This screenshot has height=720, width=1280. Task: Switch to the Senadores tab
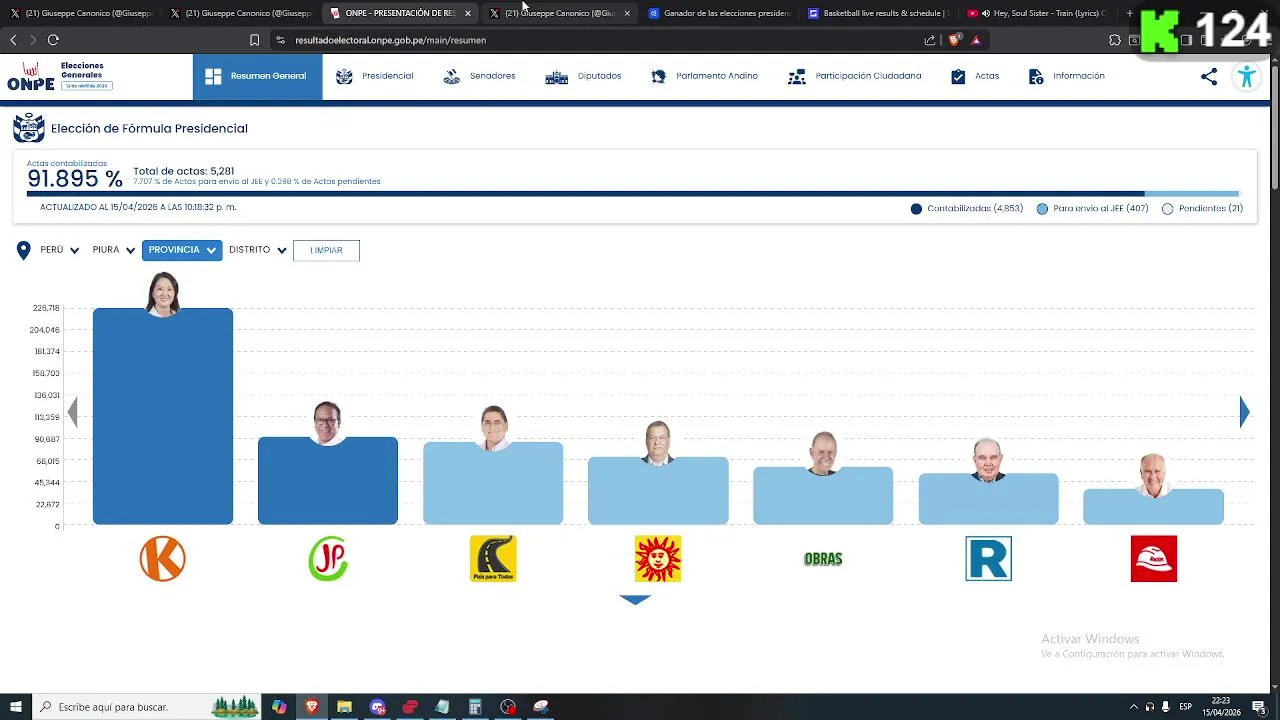[x=479, y=76]
